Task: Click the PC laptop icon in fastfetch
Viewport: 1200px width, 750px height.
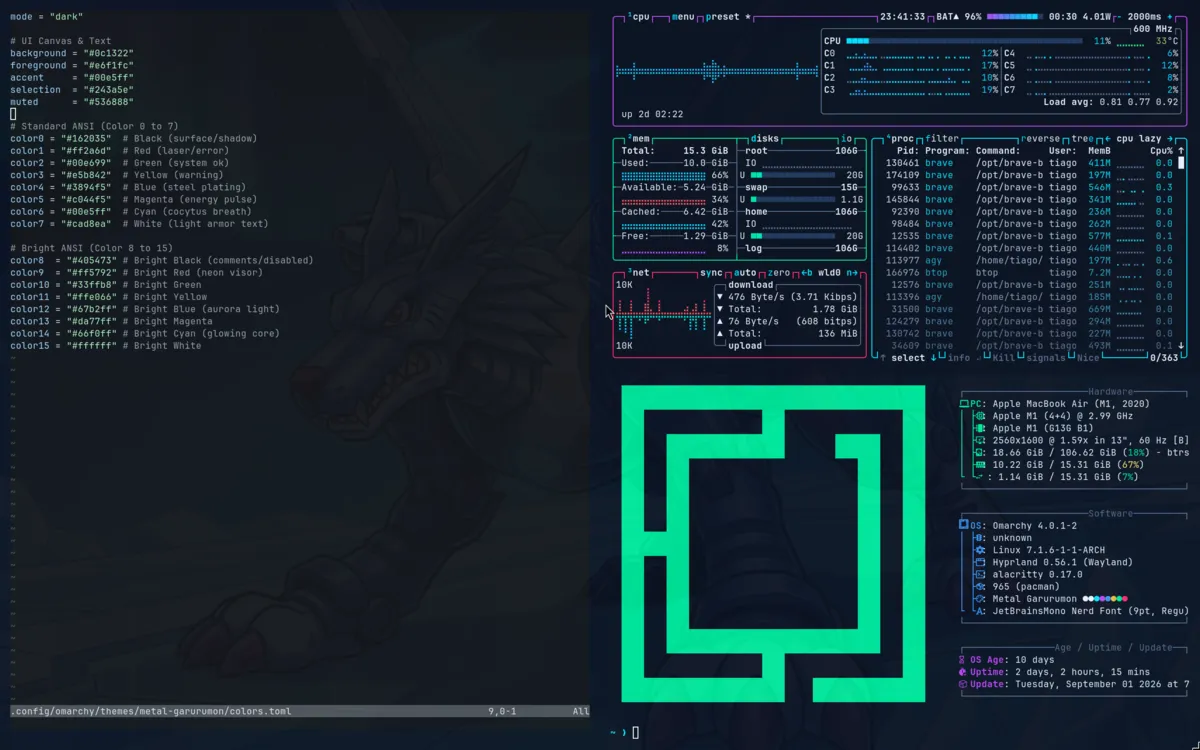Action: (x=964, y=404)
